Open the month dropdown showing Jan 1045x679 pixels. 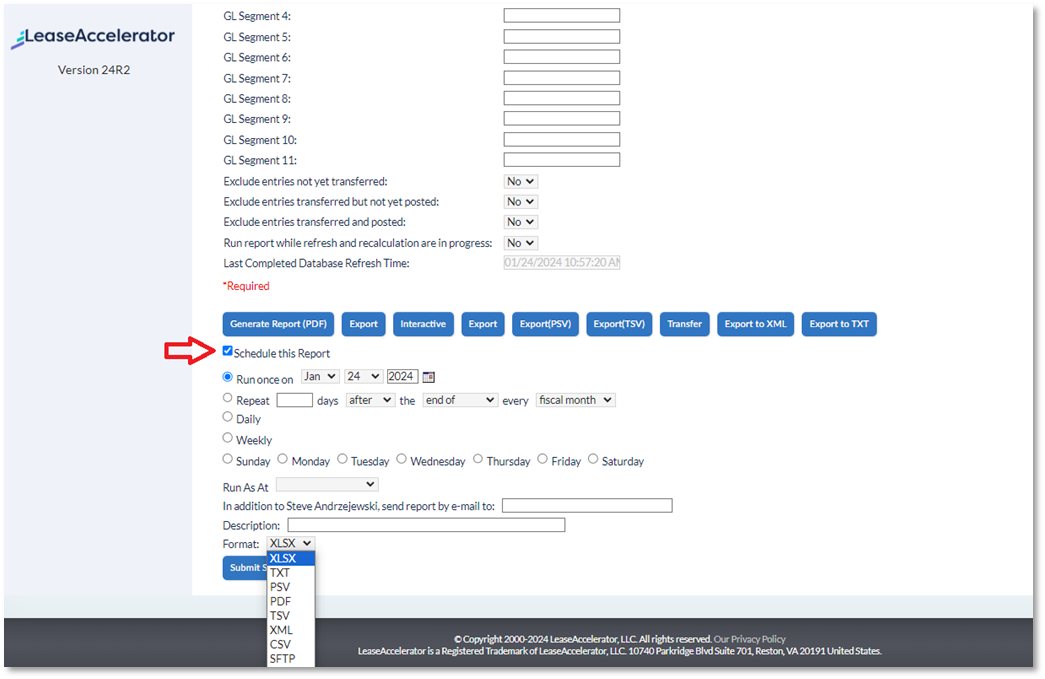[320, 377]
